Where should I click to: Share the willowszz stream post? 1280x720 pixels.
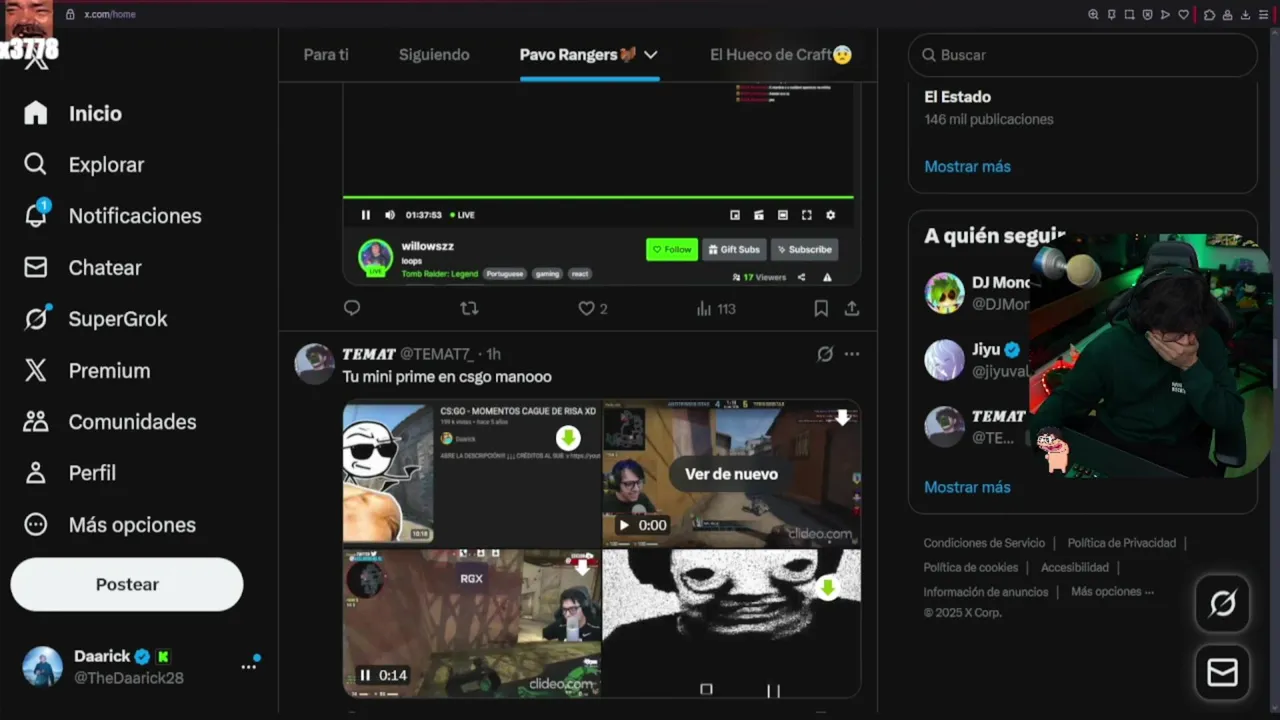click(x=852, y=309)
